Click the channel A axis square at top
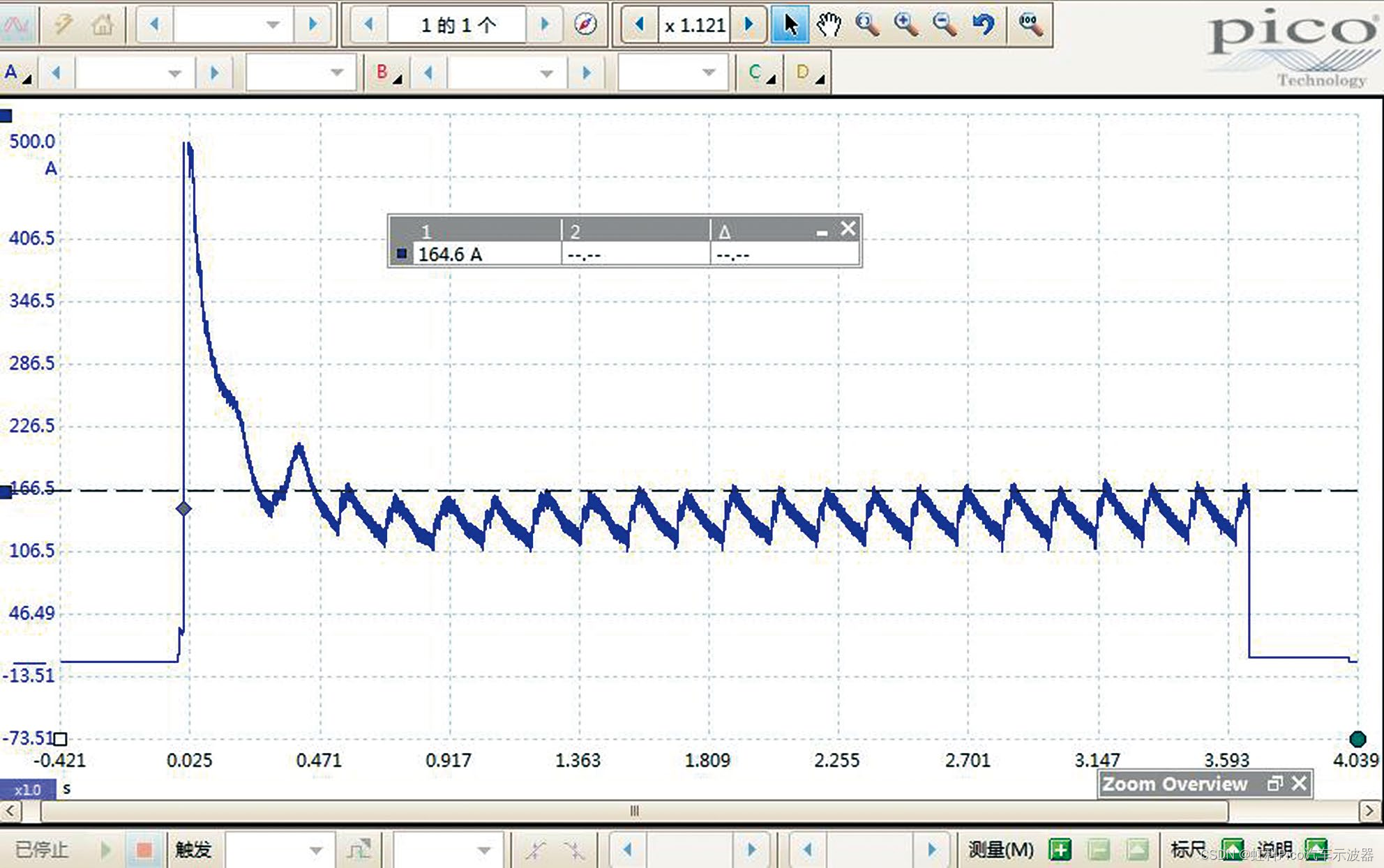The image size is (1384, 868). (x=6, y=116)
